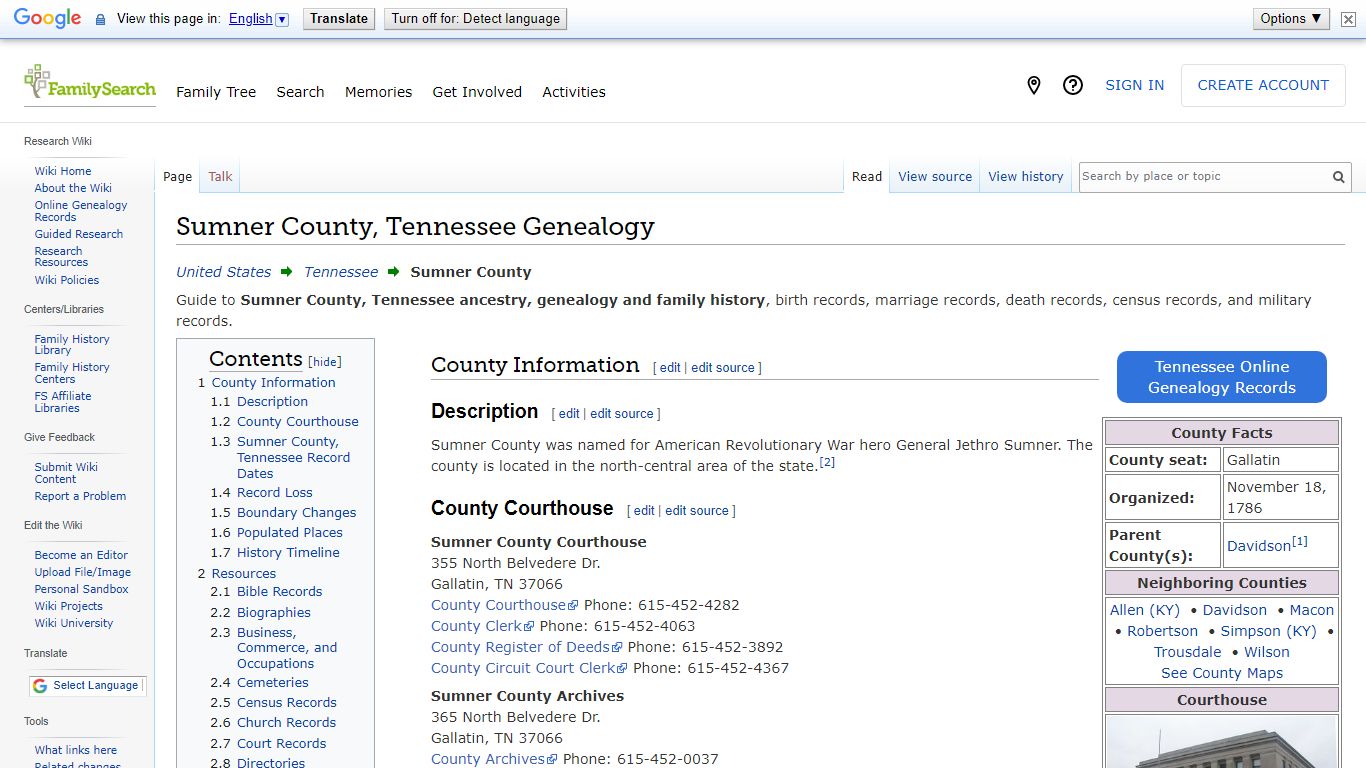Open Guided Research sidebar link
The height and width of the screenshot is (768, 1366).
point(79,234)
